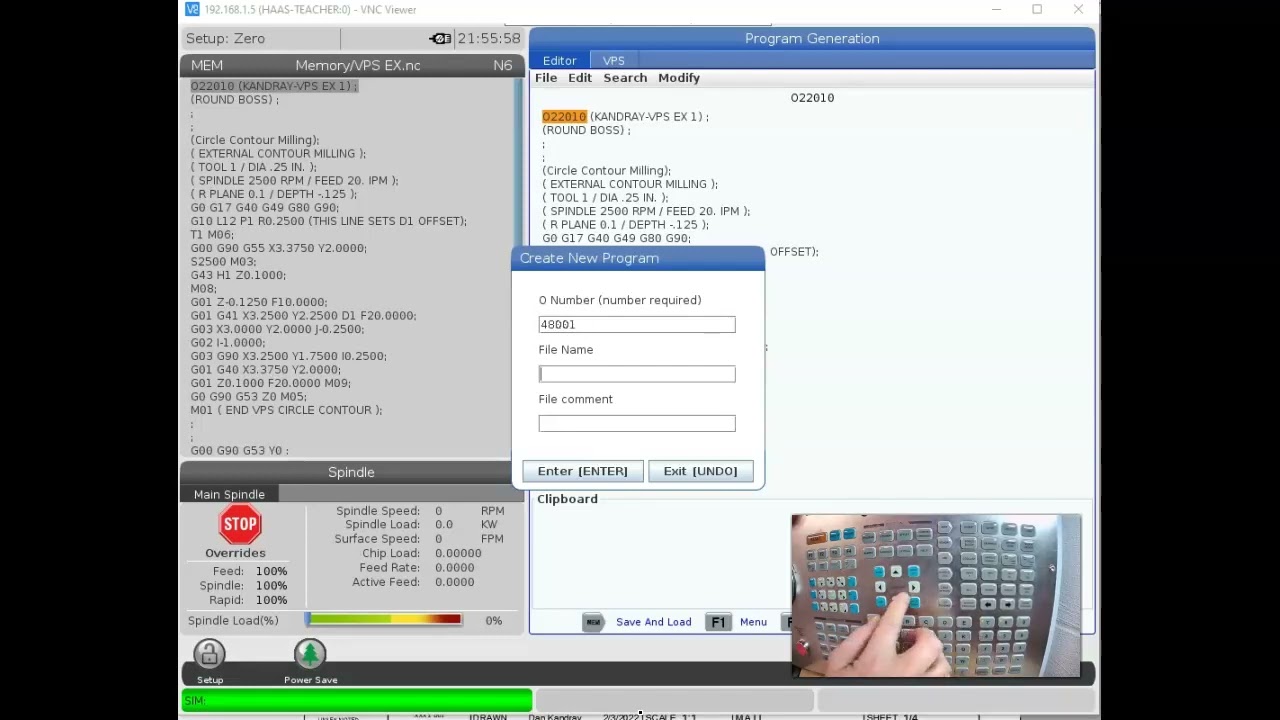Click 'M01 ( END VPS CIRCLE CONTOUR );' line
The image size is (1280, 720).
point(286,410)
